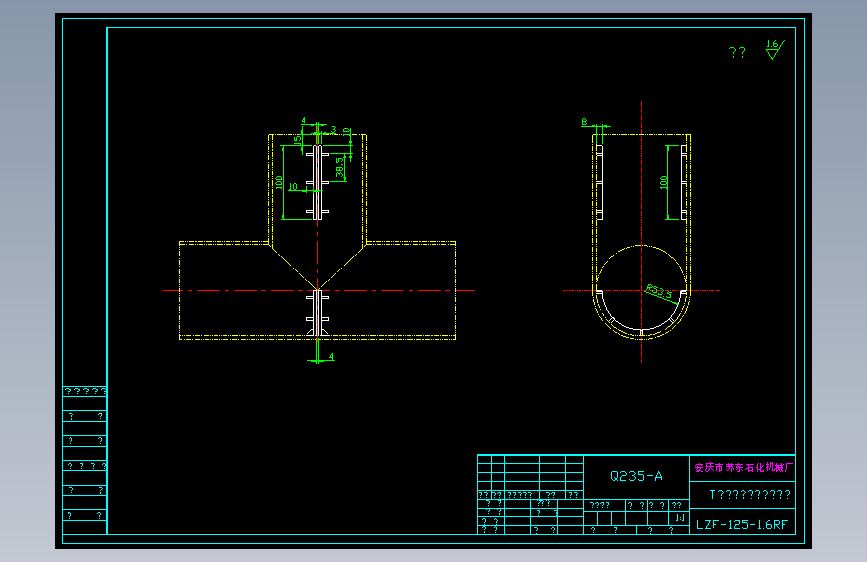Select the vertical 10 dimension at top right of T view

347,132
